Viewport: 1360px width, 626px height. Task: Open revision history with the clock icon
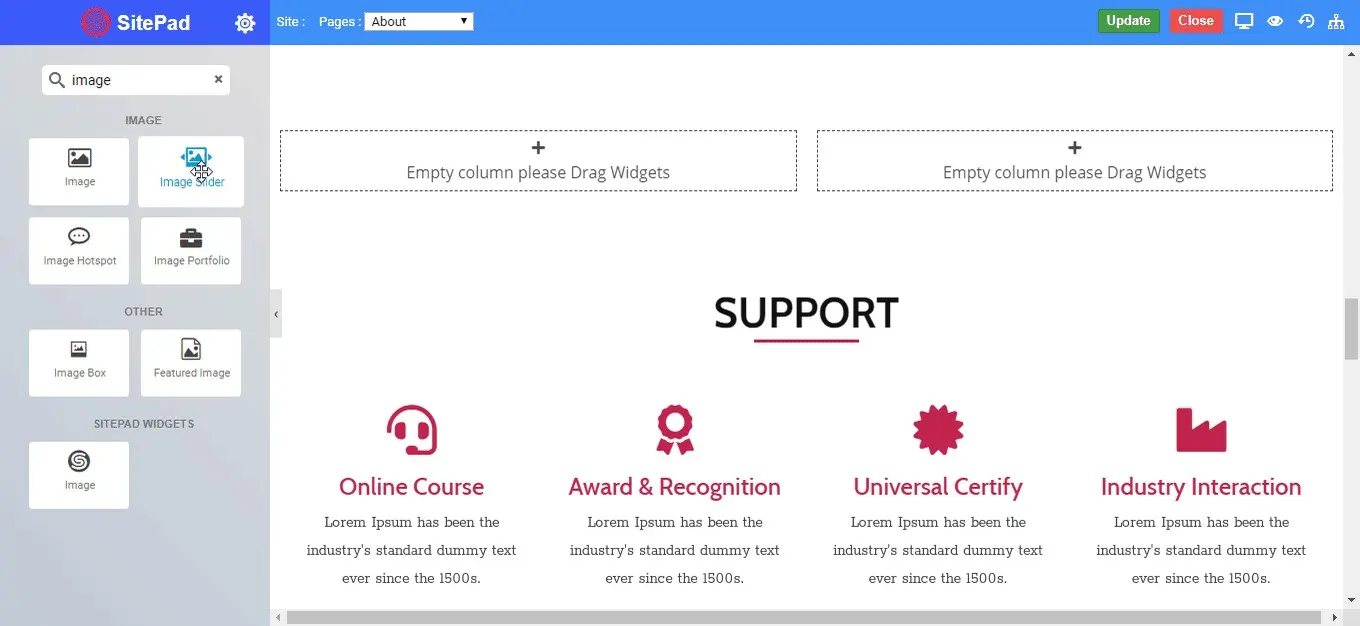[1305, 20]
